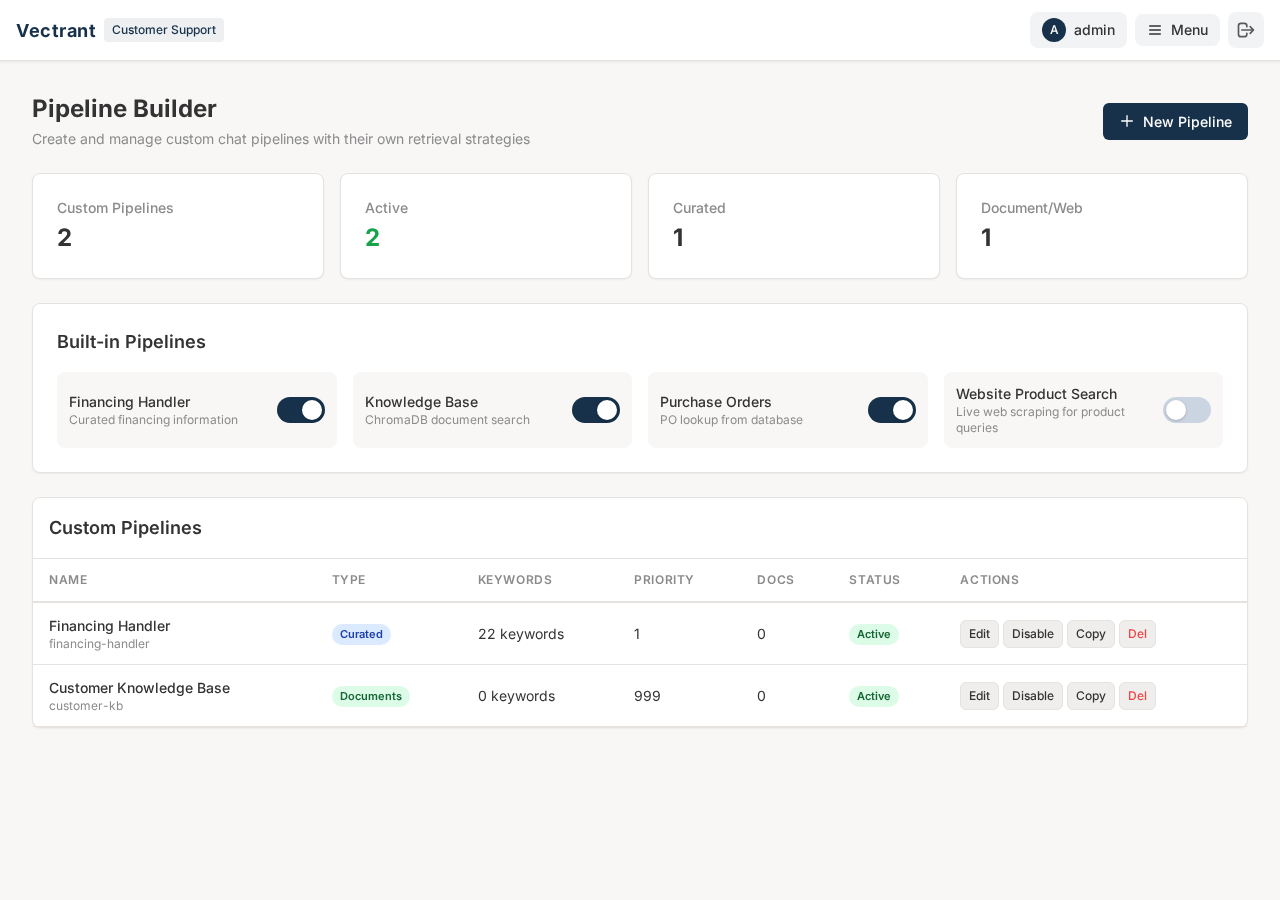Click the Active stats card
The width and height of the screenshot is (1280, 900).
point(486,225)
